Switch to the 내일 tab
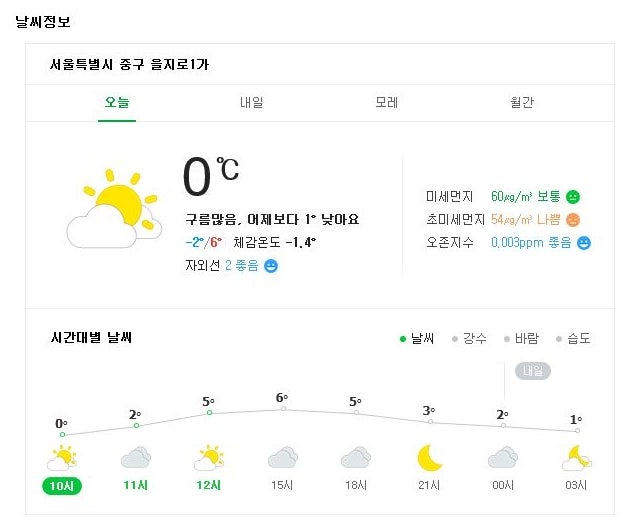640x527 pixels. (x=251, y=102)
